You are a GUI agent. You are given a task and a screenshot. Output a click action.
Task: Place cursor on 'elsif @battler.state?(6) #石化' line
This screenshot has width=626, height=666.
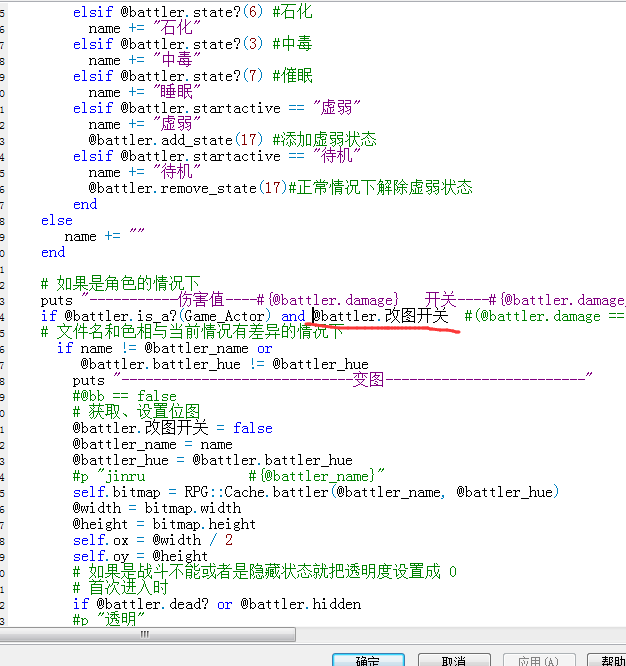click(x=192, y=12)
